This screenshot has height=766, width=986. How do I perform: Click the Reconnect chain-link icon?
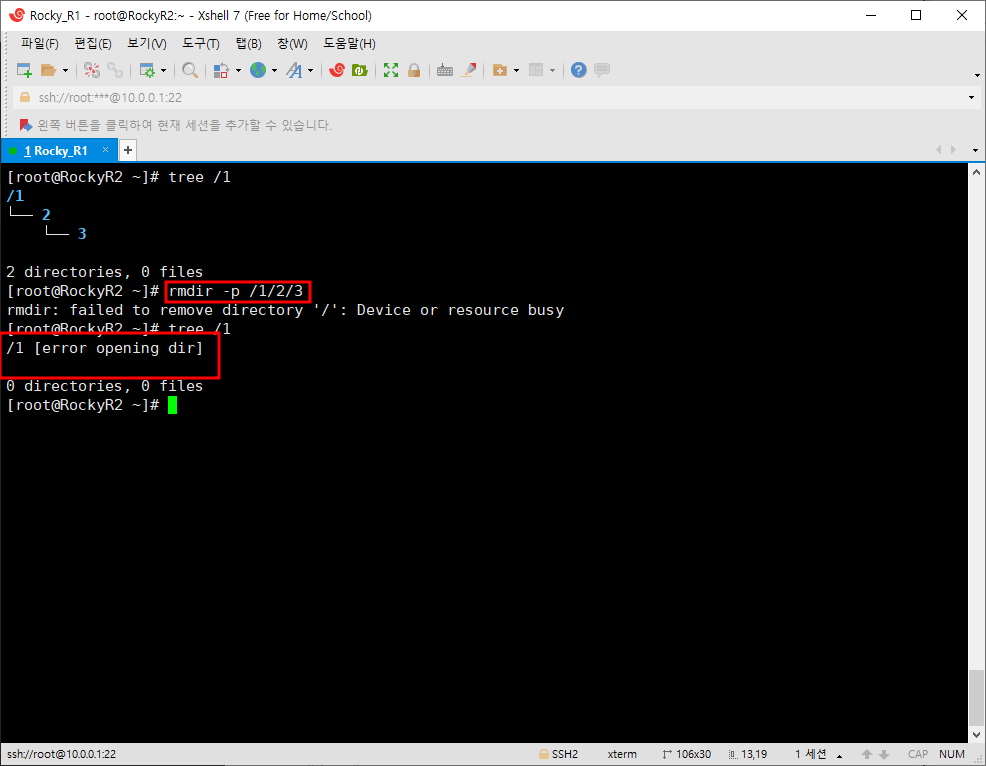tap(115, 70)
